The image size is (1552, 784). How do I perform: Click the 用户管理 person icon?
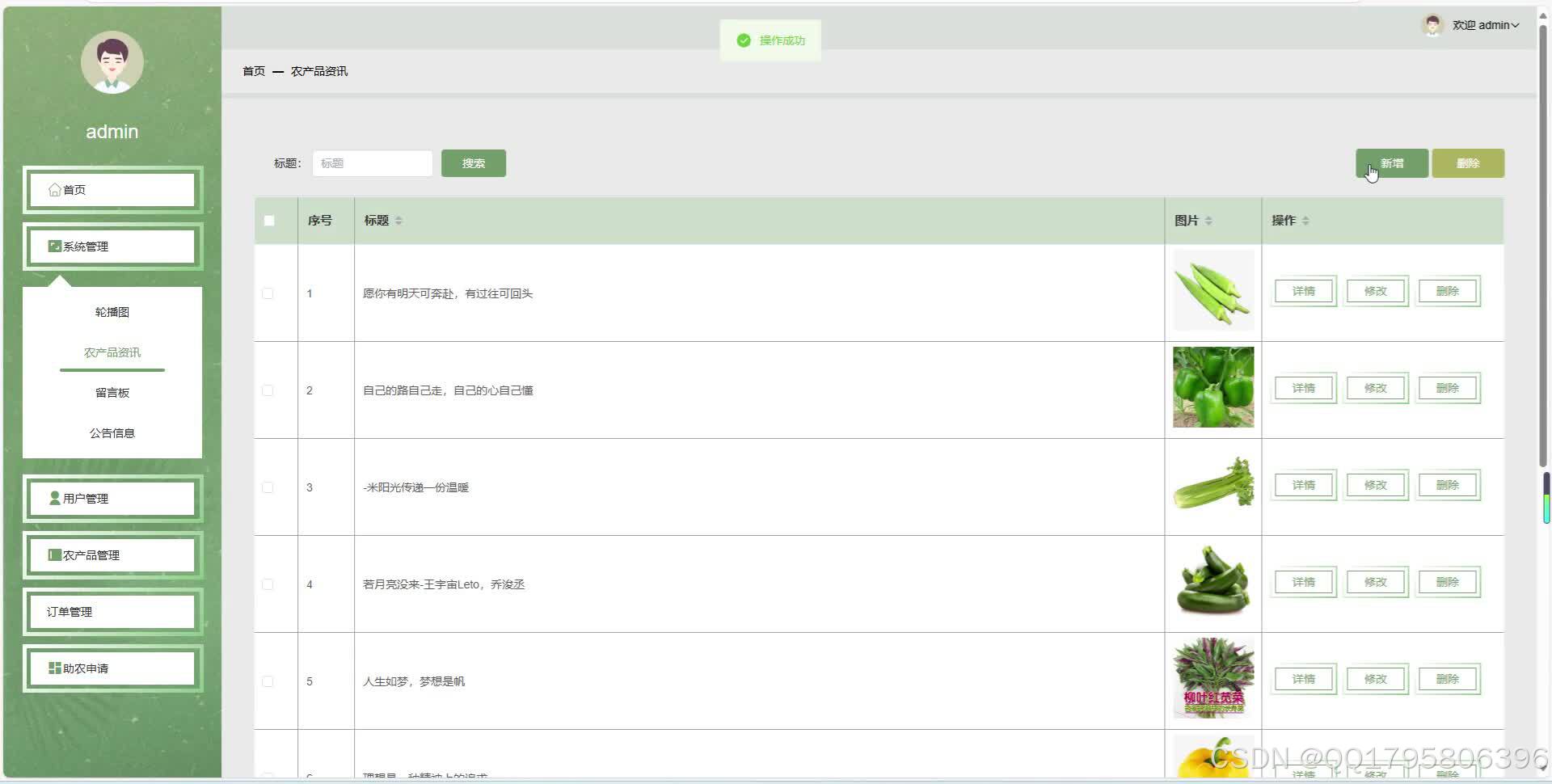(x=54, y=499)
